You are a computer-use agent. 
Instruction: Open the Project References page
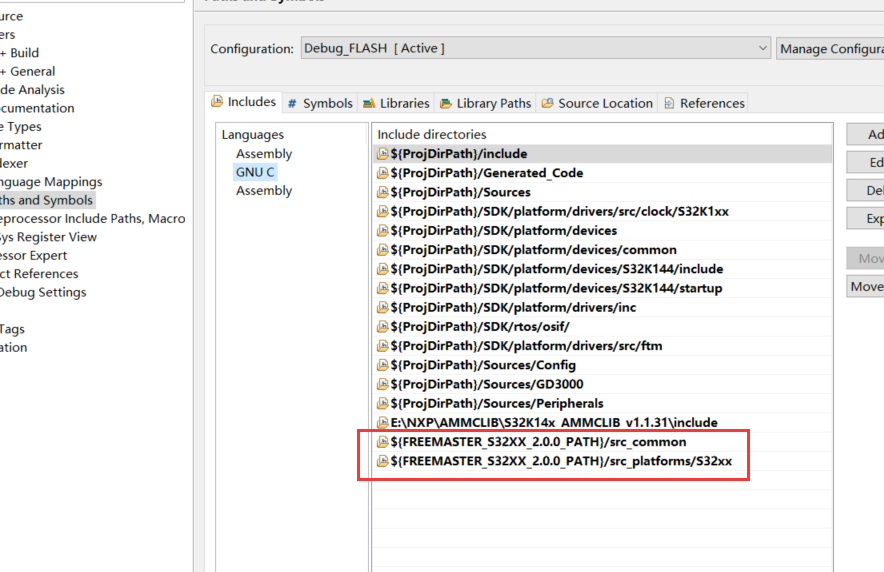point(39,273)
